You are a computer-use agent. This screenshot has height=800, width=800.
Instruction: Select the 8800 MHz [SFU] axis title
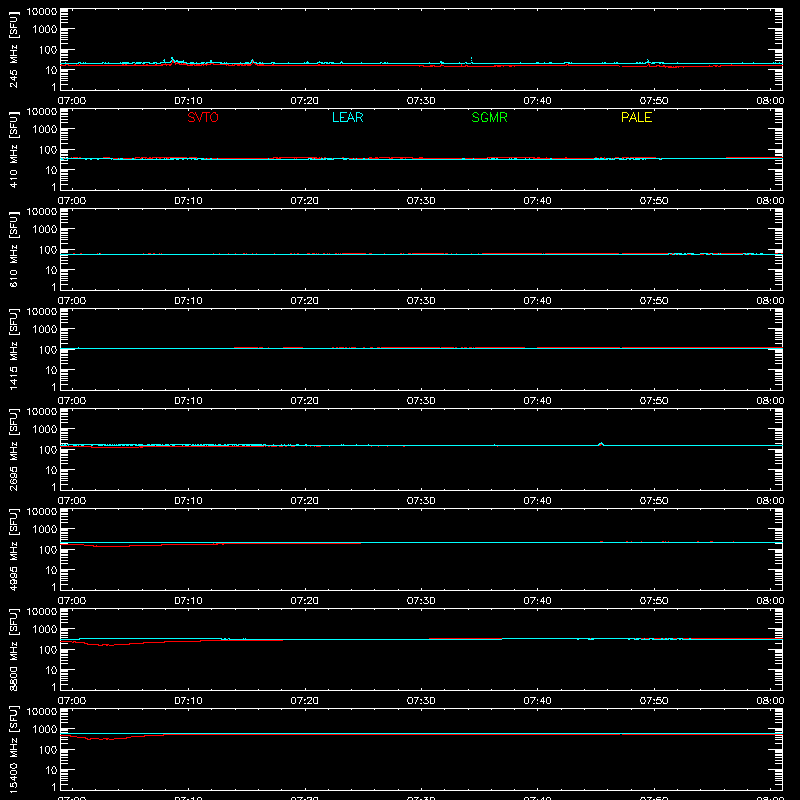(13, 649)
